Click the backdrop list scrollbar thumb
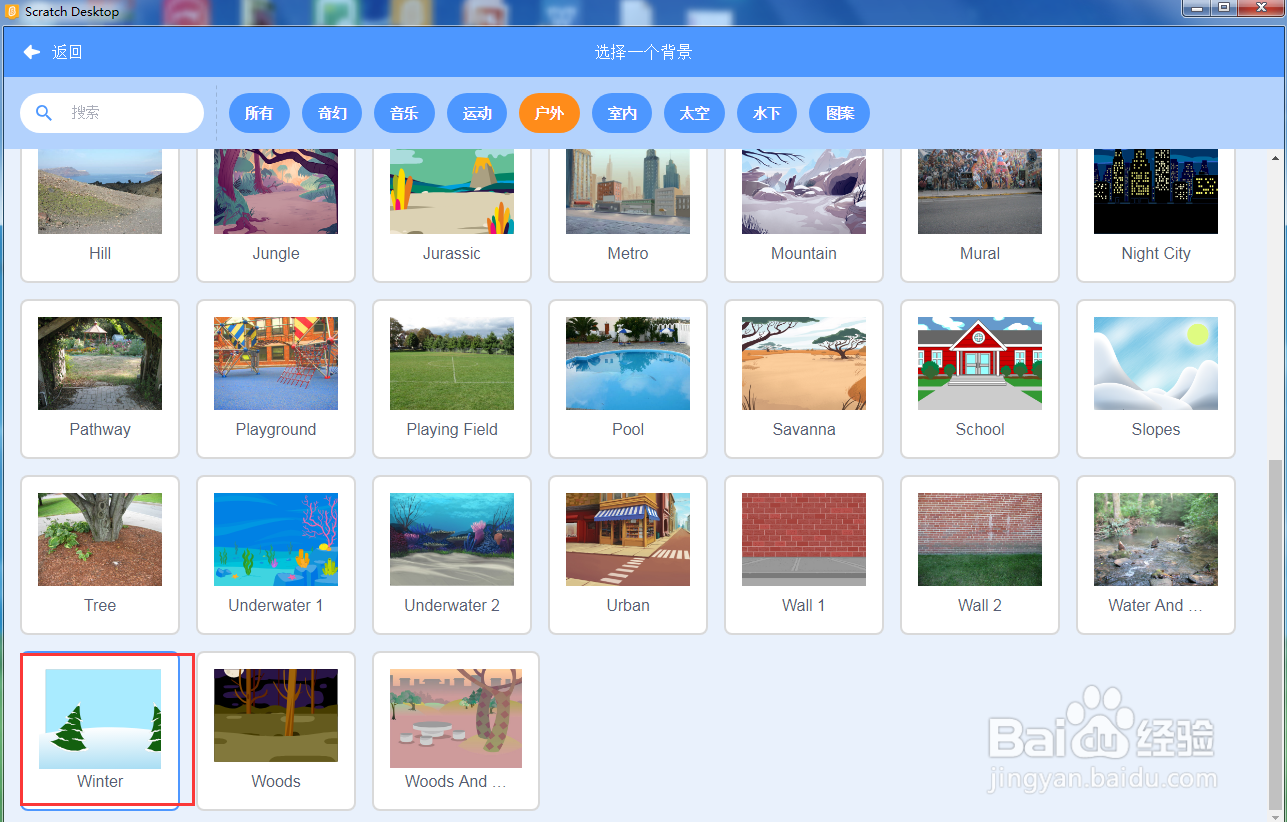Image resolution: width=1287 pixels, height=822 pixels. pyautogui.click(x=1275, y=633)
